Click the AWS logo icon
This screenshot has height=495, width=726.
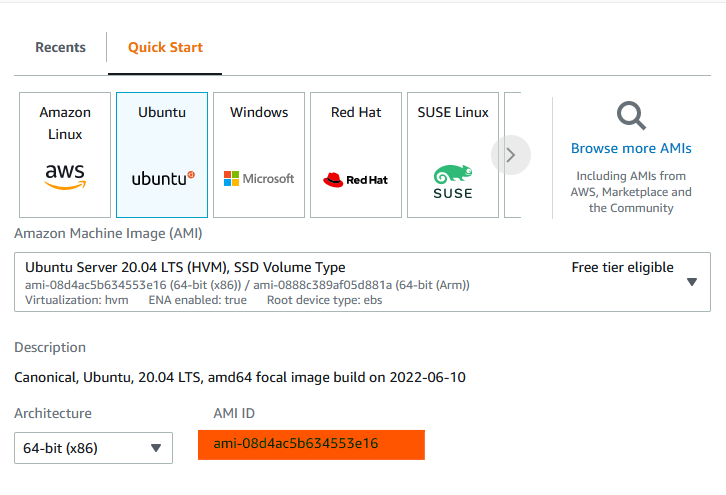65,176
